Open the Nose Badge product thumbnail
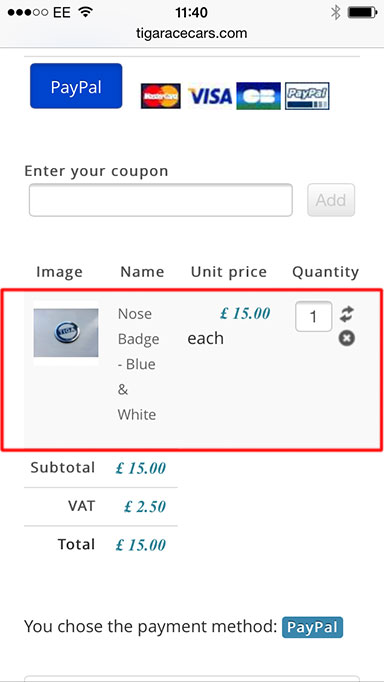 click(66, 333)
